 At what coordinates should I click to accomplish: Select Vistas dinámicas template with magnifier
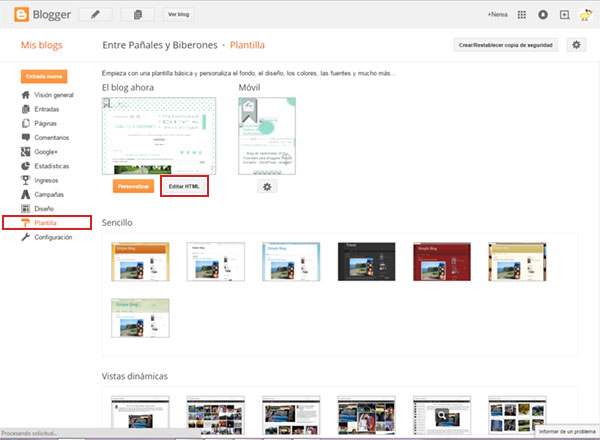coord(442,415)
